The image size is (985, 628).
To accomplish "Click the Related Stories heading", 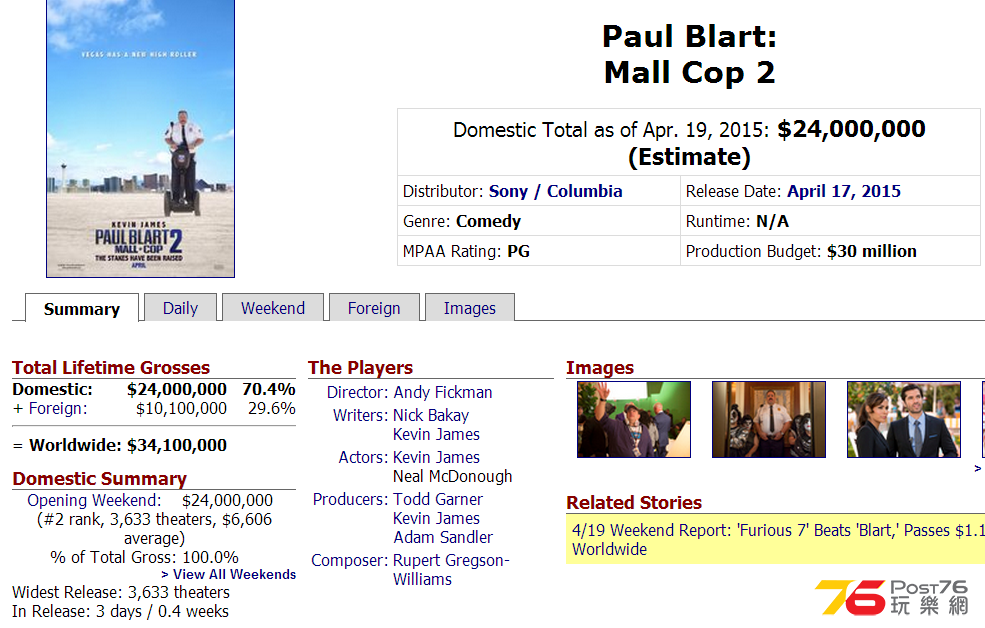I will [634, 502].
